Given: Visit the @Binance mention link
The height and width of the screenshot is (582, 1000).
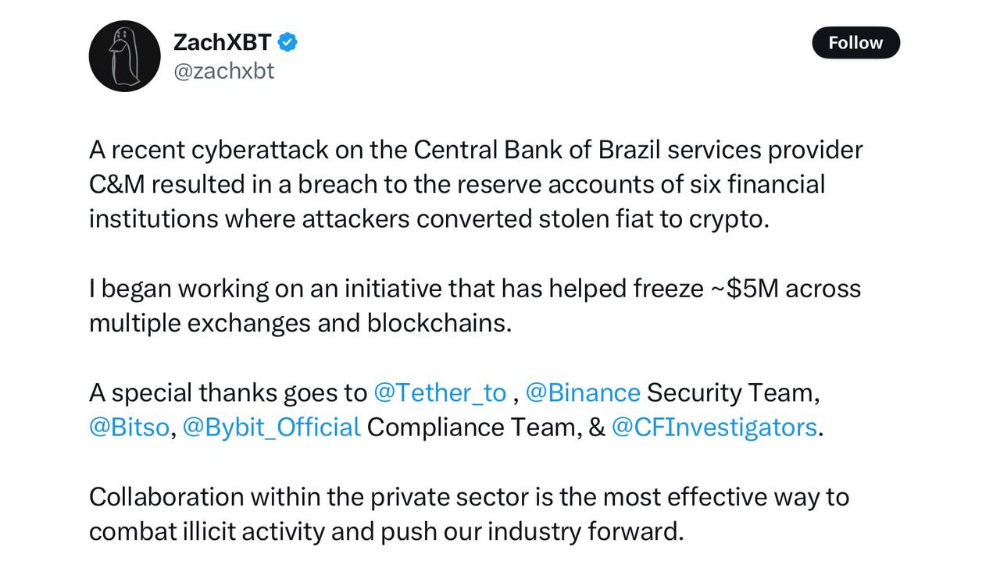Looking at the screenshot, I should [x=582, y=393].
